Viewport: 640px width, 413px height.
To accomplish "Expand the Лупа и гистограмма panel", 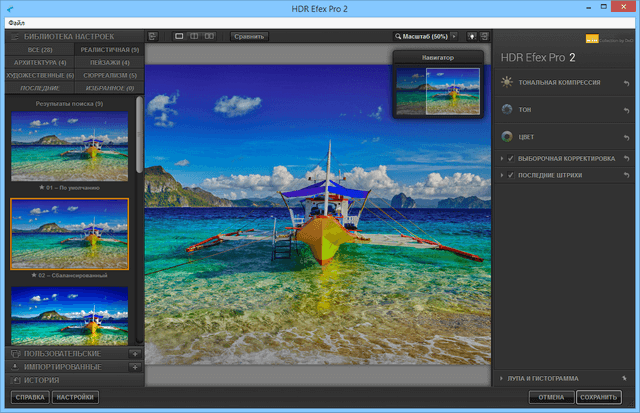I will point(501,378).
